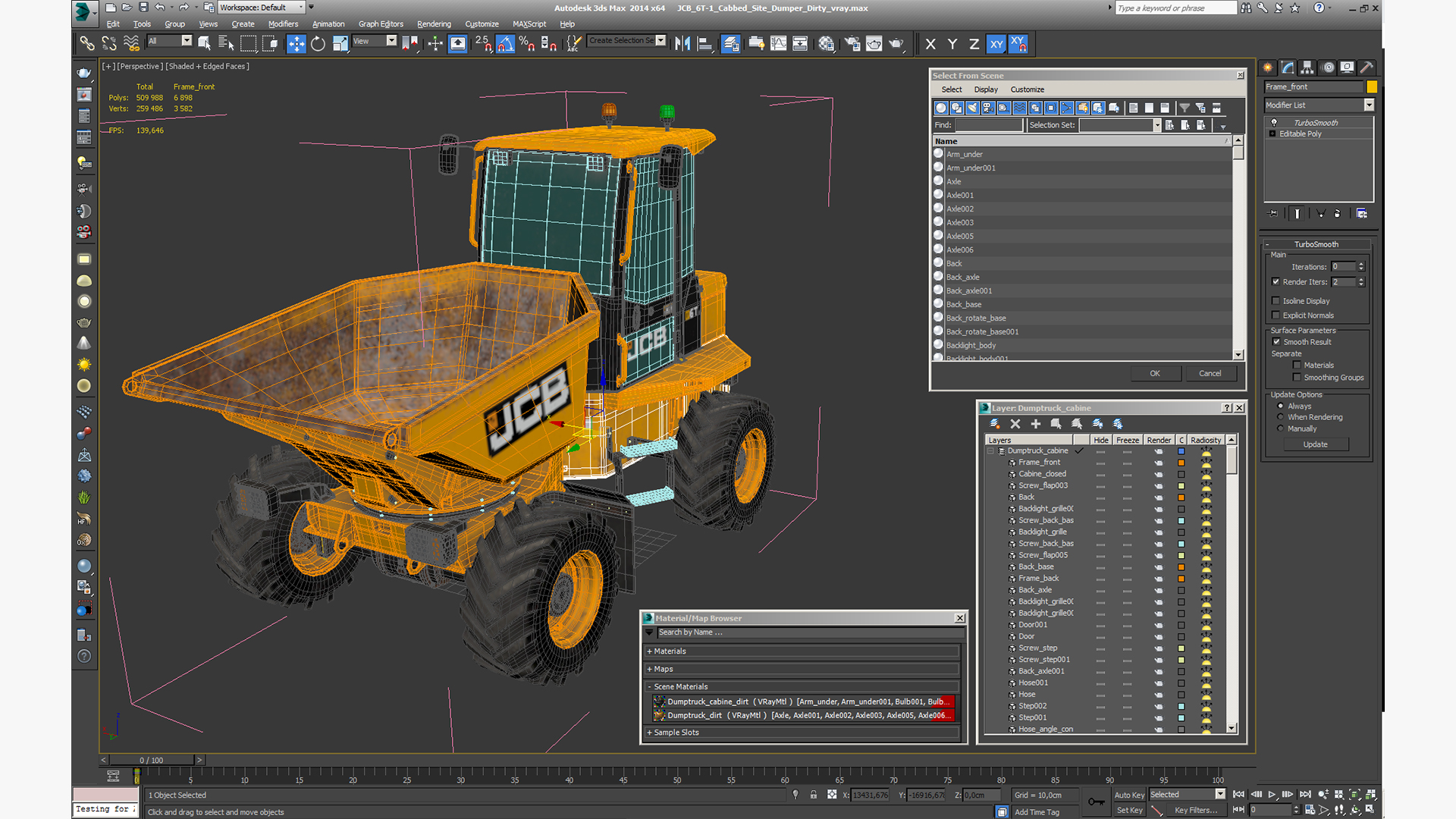Click the Frame_front object color swatch
This screenshot has width=1456, height=819.
click(1371, 86)
